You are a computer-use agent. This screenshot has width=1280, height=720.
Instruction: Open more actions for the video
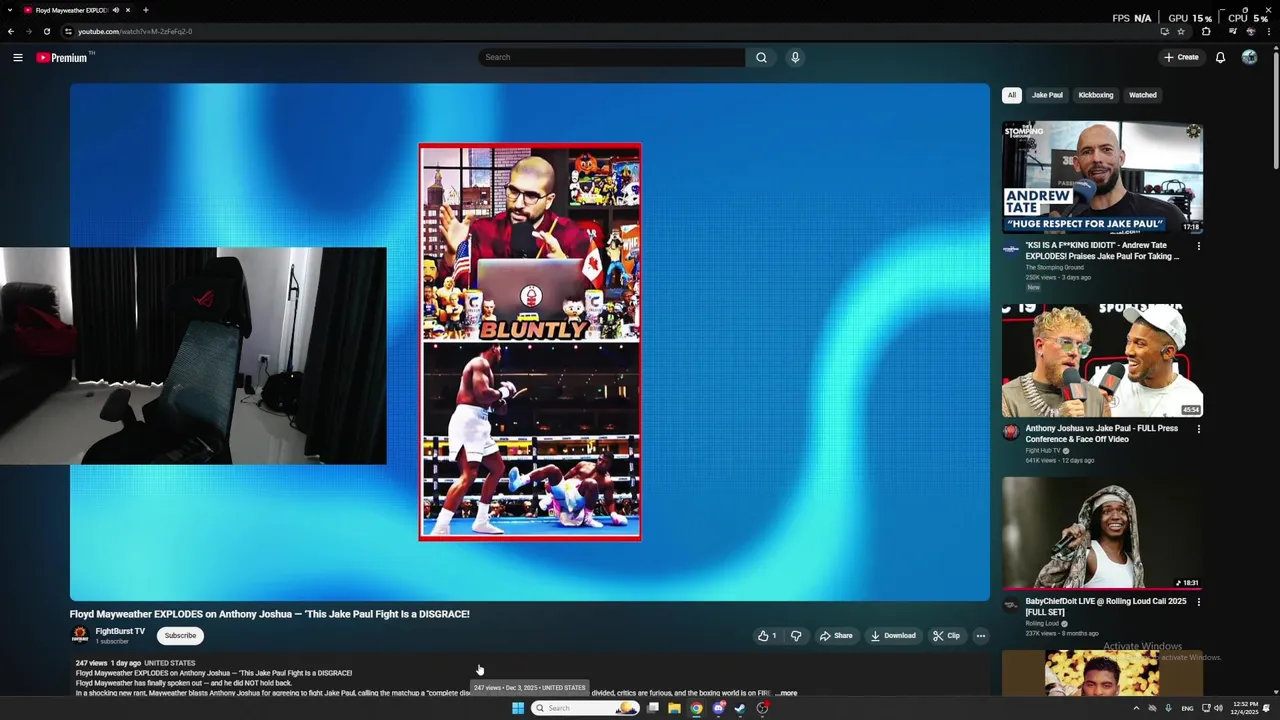980,636
